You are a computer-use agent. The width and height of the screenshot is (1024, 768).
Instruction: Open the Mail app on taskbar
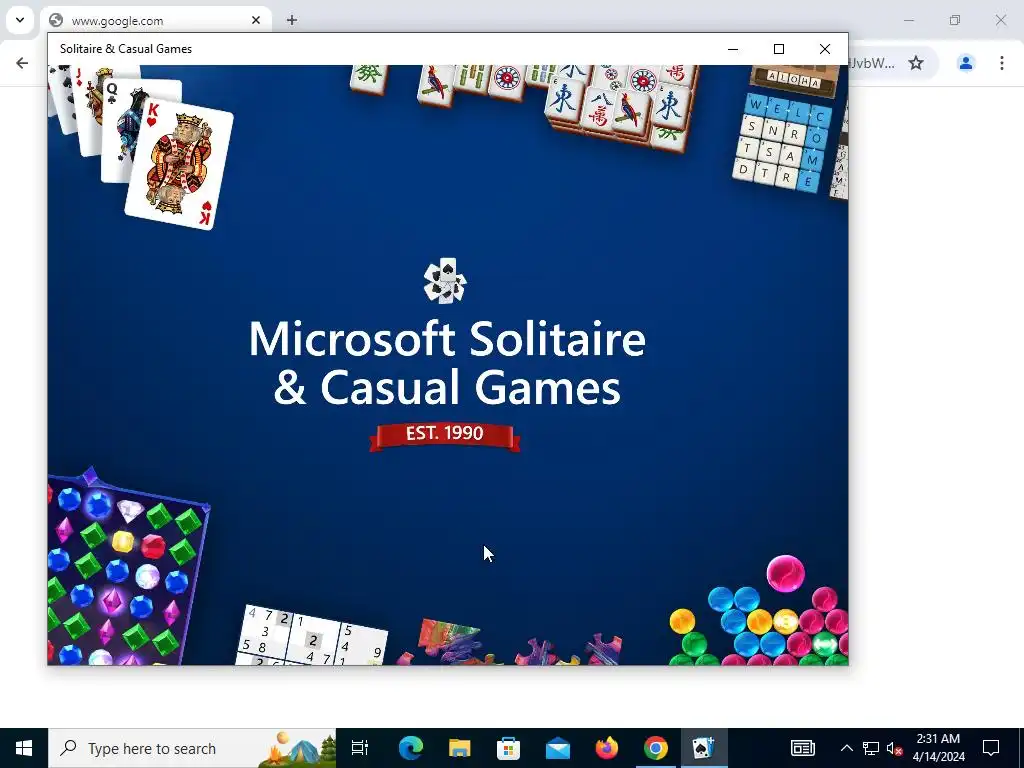click(x=558, y=748)
